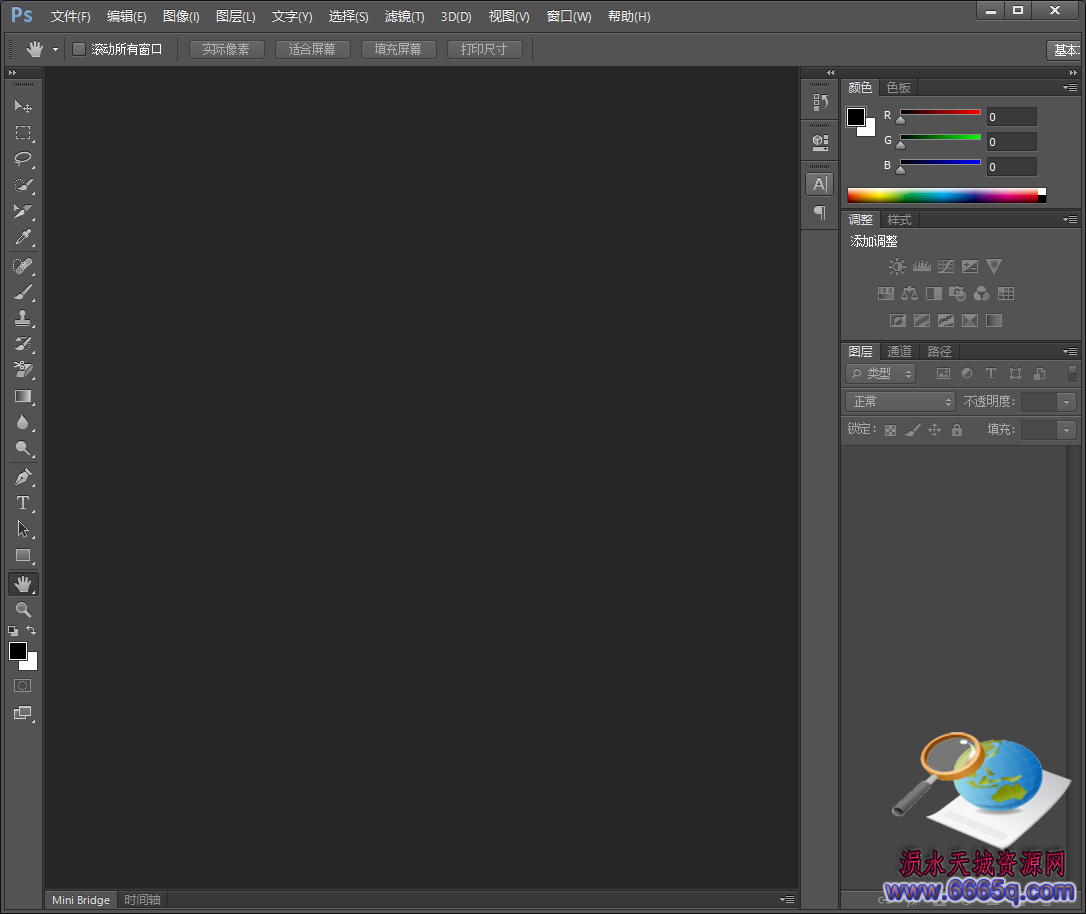Open the Paragraph panel icon
This screenshot has width=1086, height=914.
(820, 212)
